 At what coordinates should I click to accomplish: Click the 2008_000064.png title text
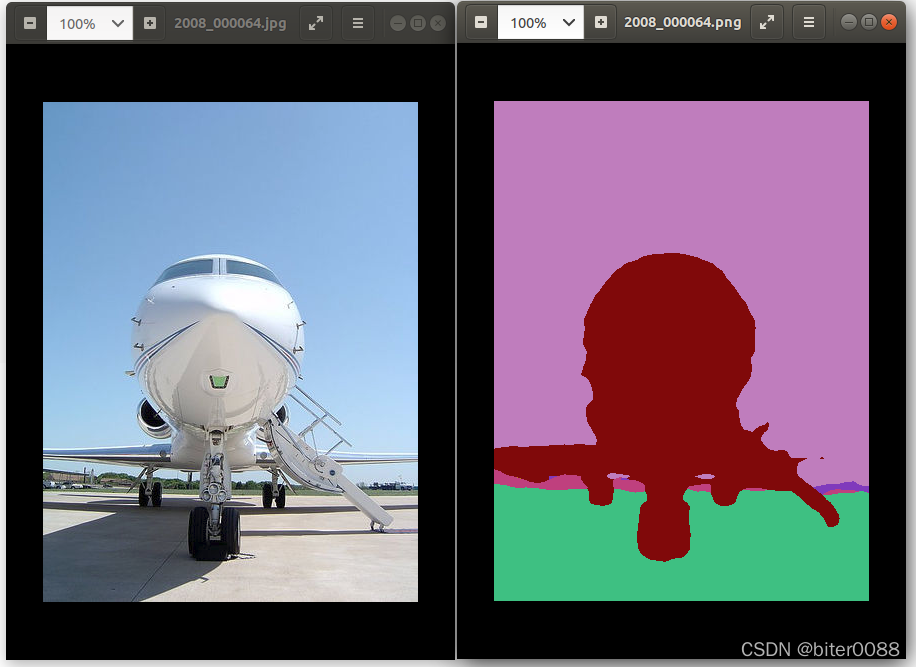682,22
